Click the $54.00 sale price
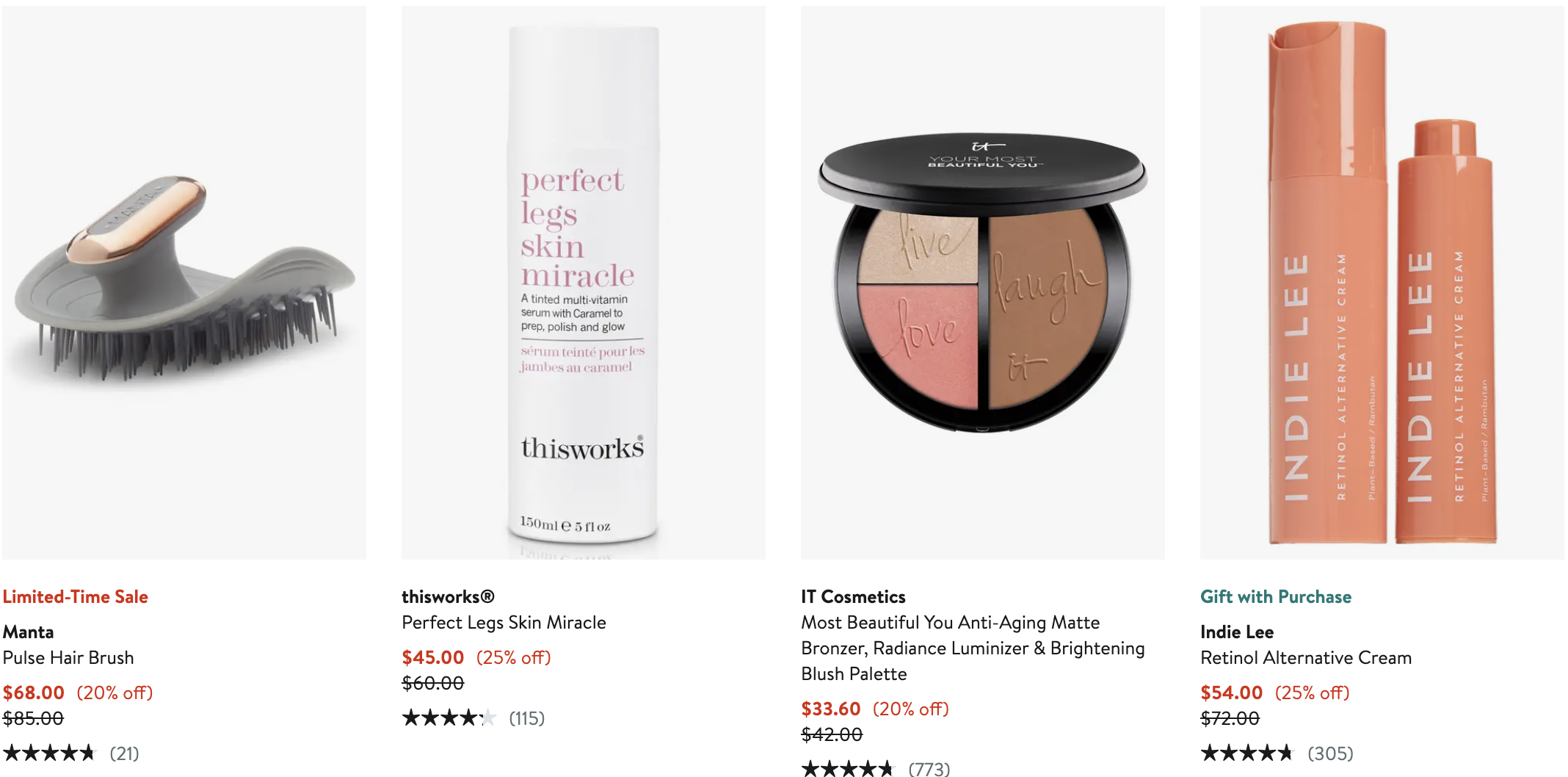Screen dimensions: 1568x777 click(x=1232, y=693)
